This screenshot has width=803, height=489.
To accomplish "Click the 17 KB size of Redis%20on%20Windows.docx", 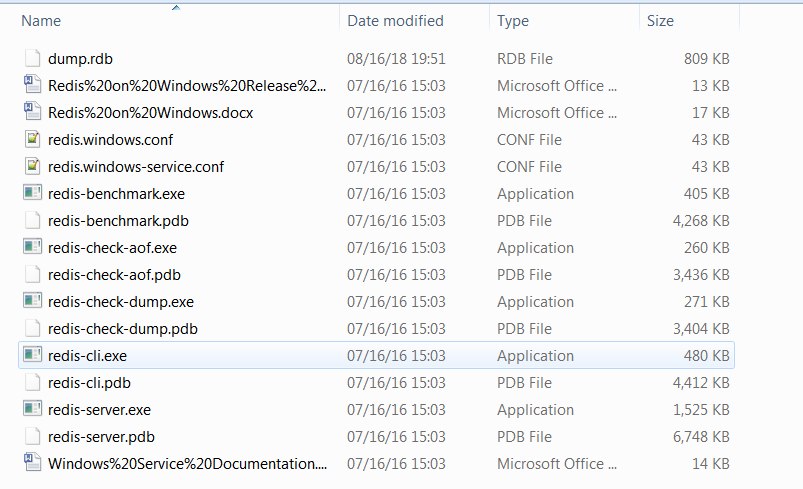I will click(710, 113).
